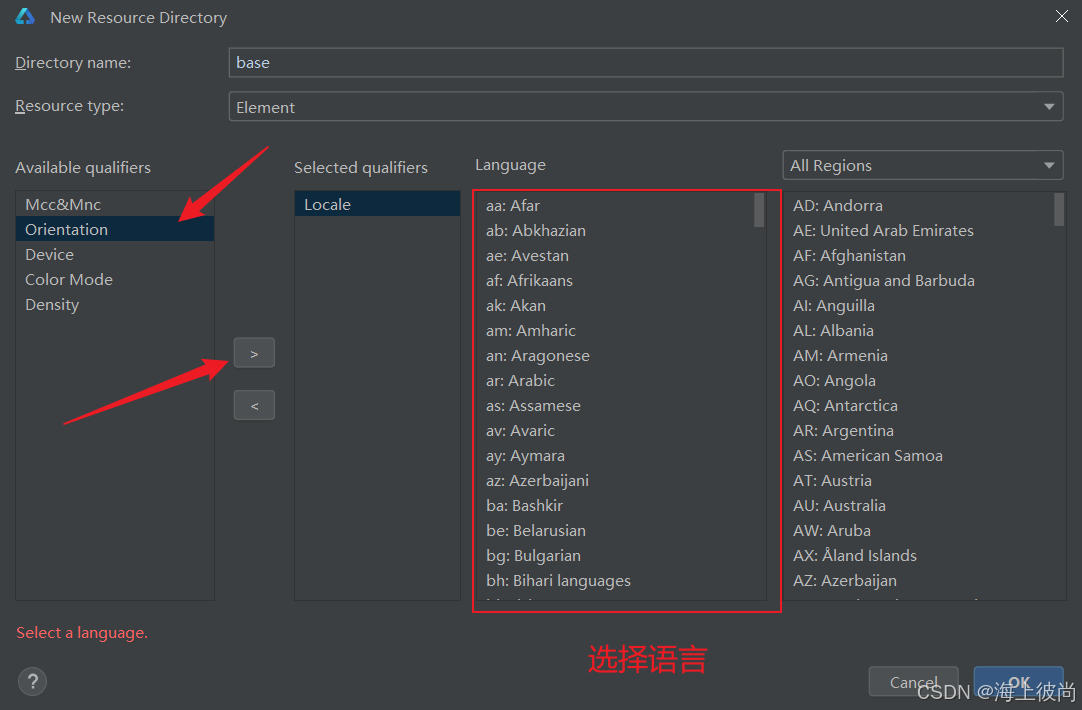Select Orientation qualifier
This screenshot has width=1082, height=710.
click(x=115, y=229)
